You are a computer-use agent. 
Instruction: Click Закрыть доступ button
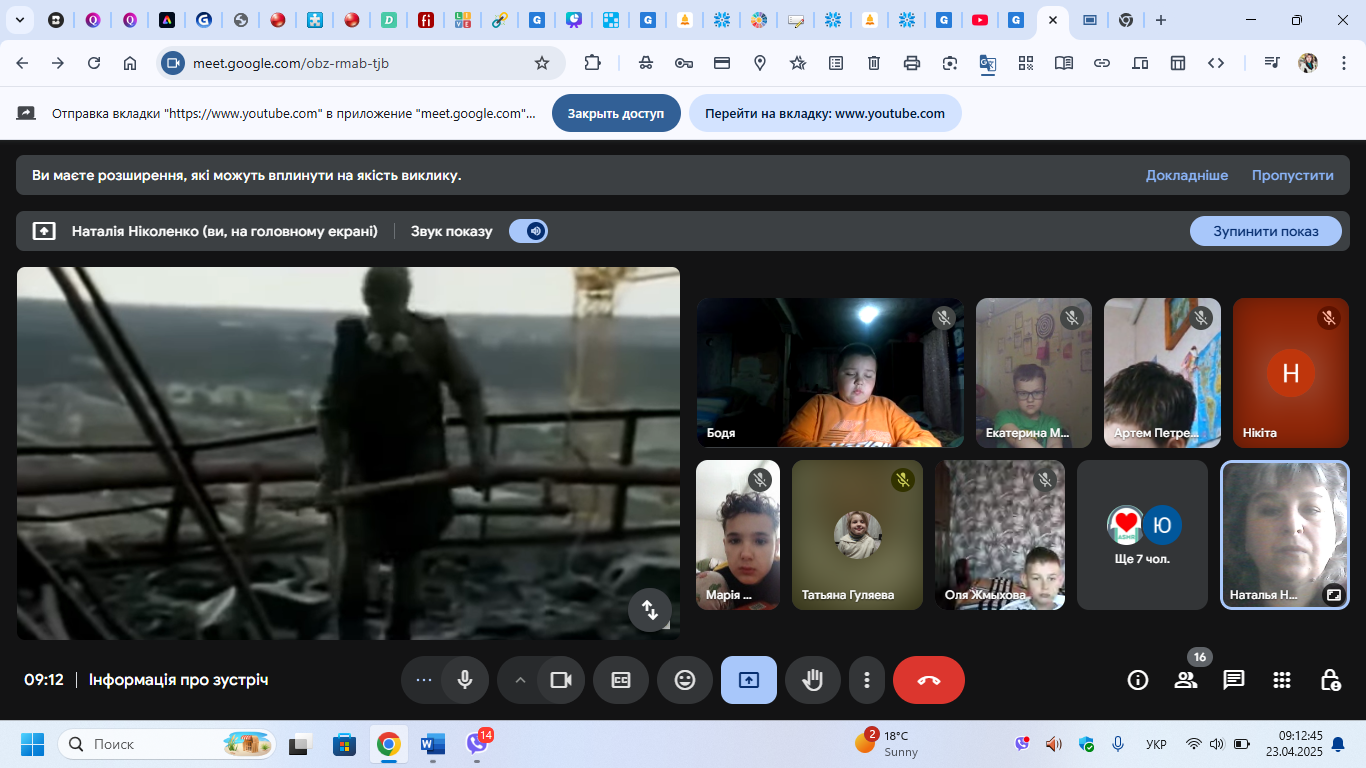[x=616, y=113]
